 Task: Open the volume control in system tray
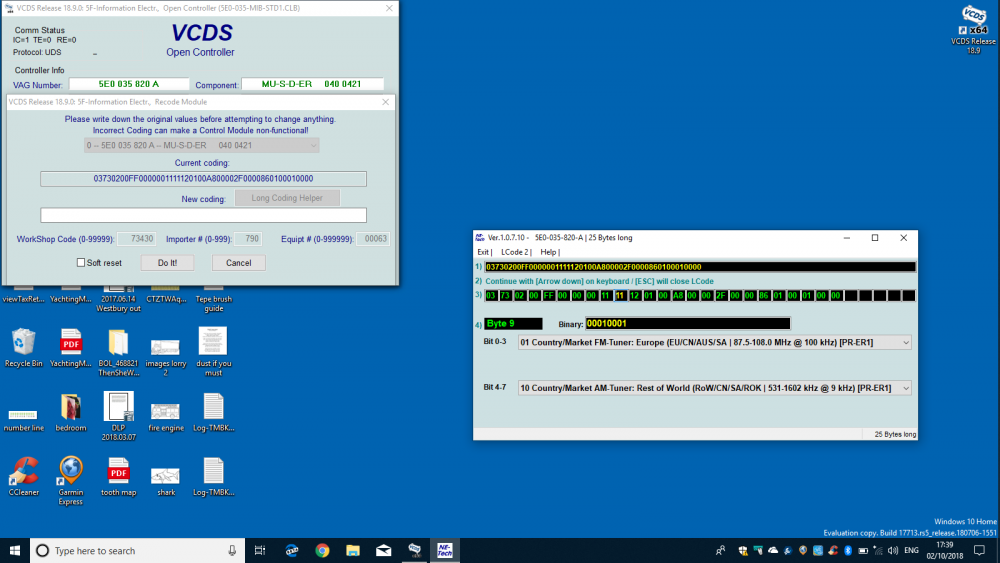[893, 550]
